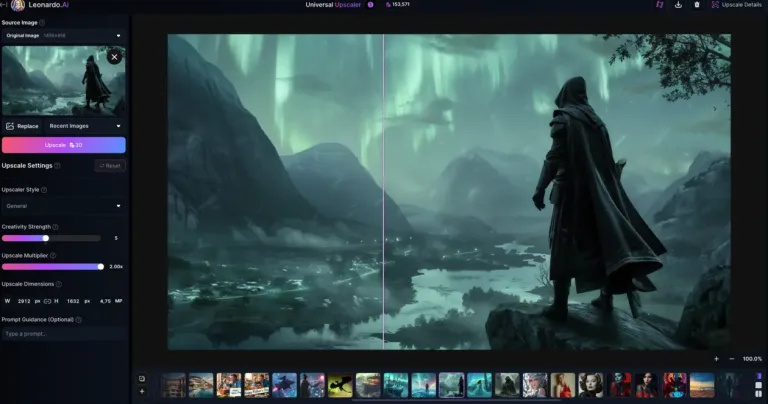The height and width of the screenshot is (404, 768).
Task: Open the Original Image dropdown
Action: click(63, 36)
